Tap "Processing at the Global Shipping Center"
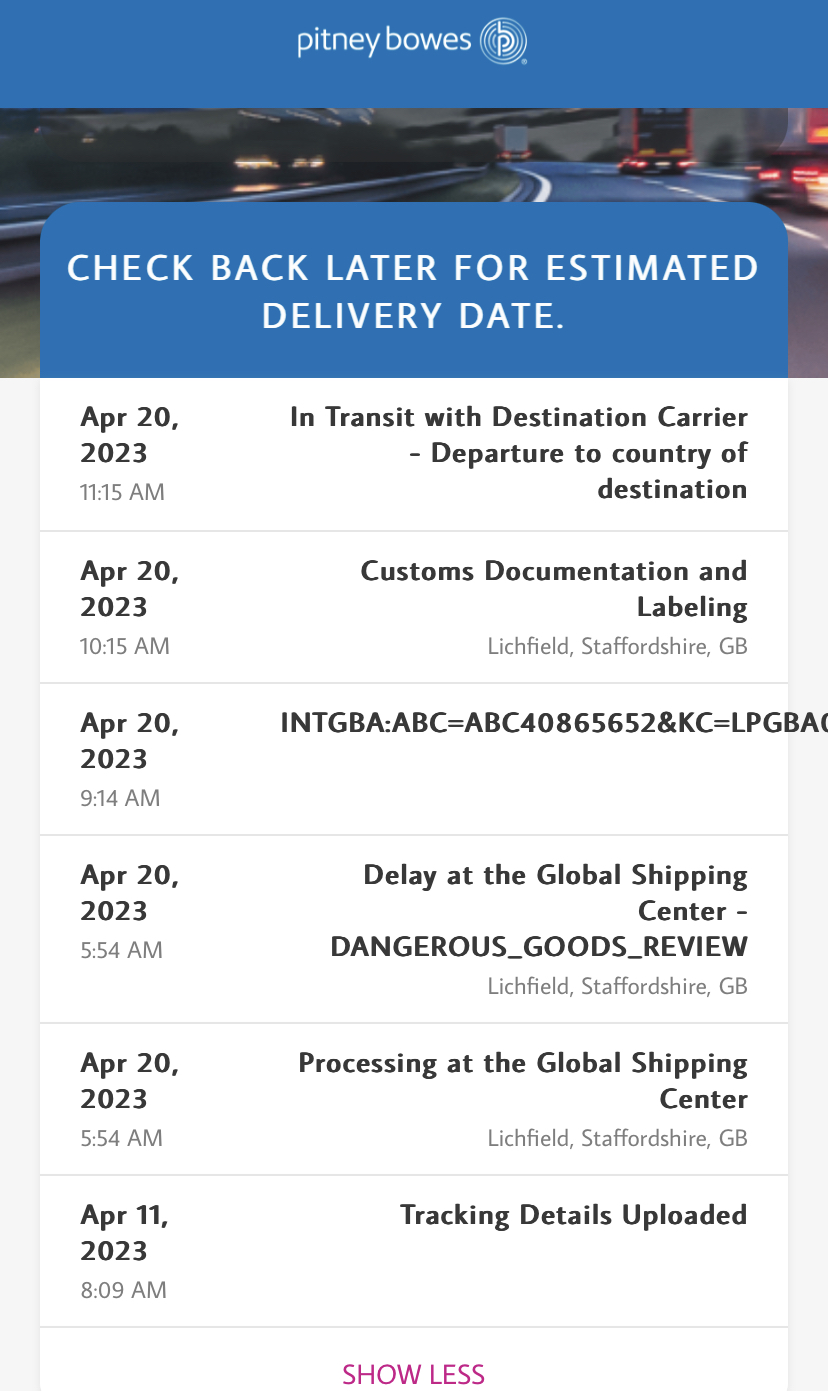This screenshot has height=1391, width=828. pos(523,1080)
